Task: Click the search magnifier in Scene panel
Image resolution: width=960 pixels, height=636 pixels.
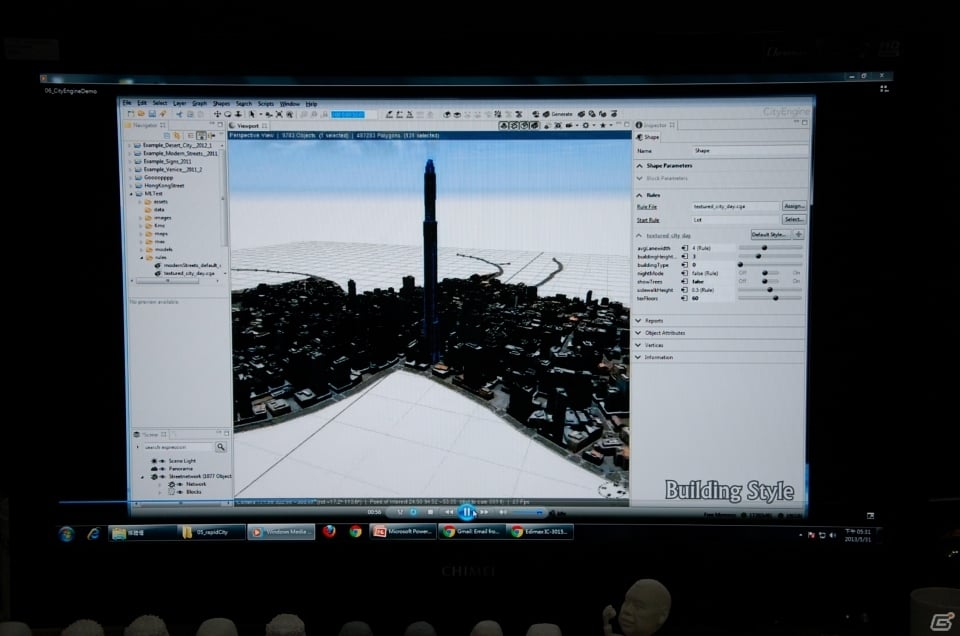Action: point(220,447)
